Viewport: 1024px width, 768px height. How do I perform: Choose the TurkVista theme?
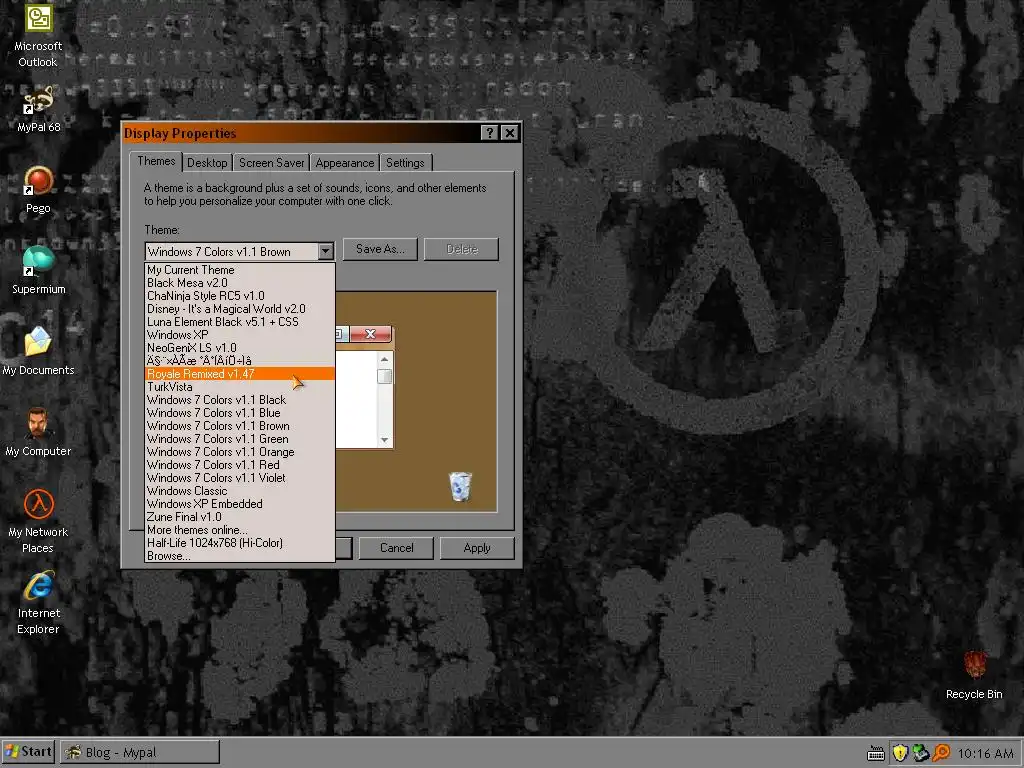coord(240,387)
